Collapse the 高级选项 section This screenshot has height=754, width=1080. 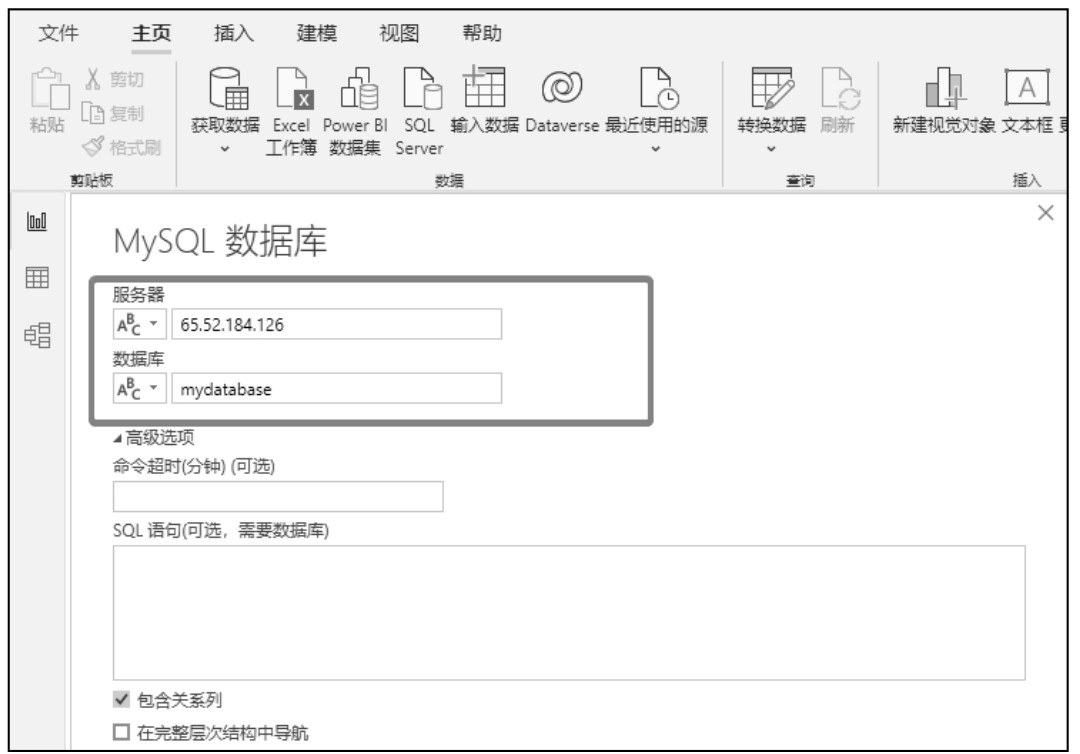pos(154,437)
